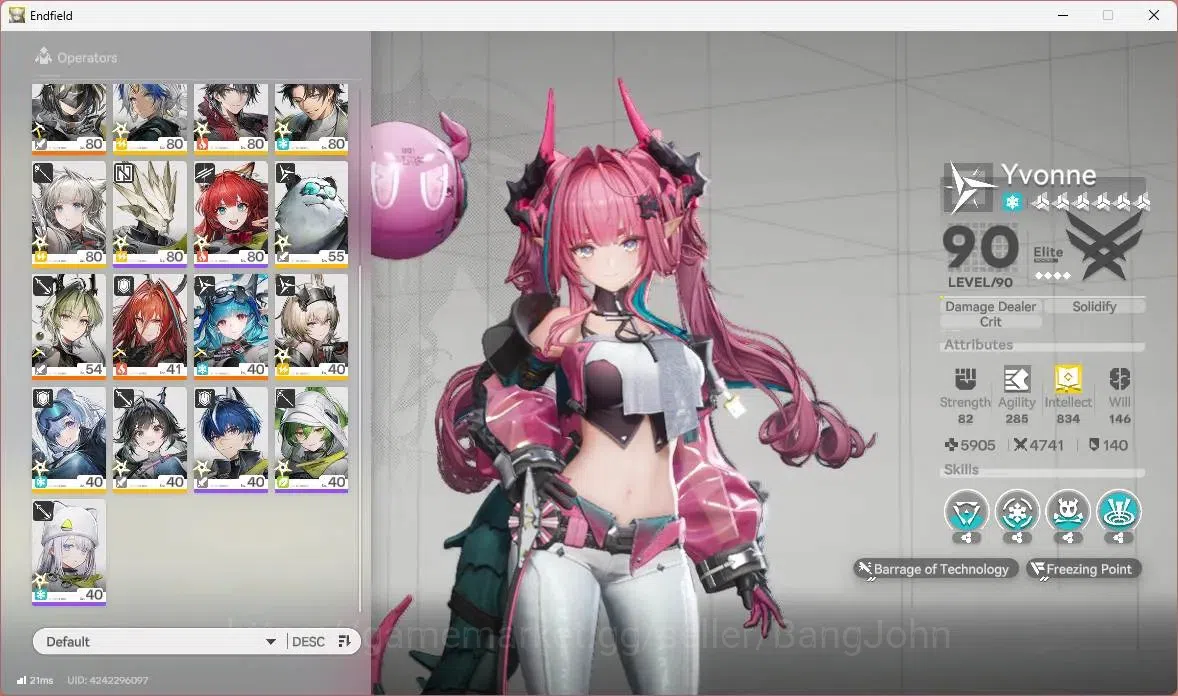Click the Yvonne name title

(x=1049, y=175)
